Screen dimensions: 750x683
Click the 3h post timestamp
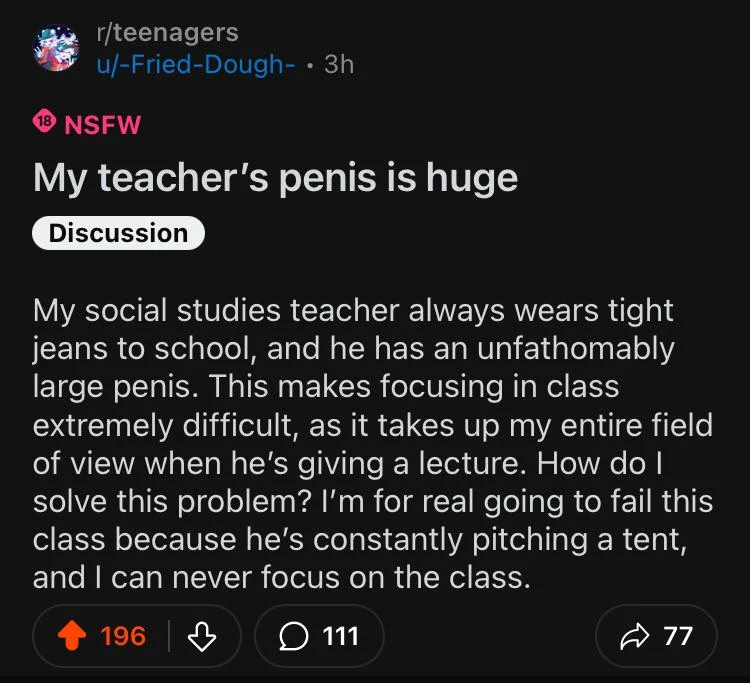(339, 64)
